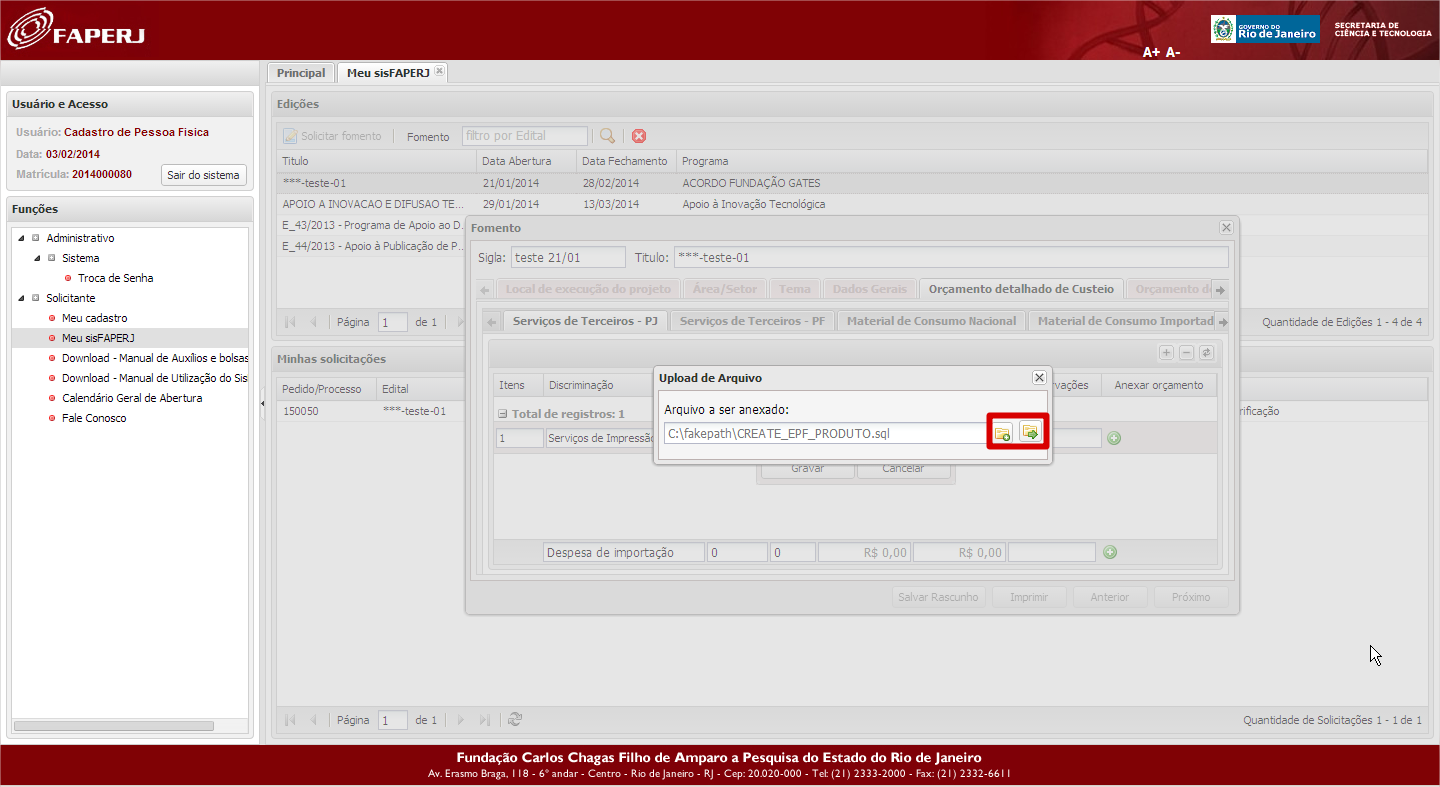
Task: Click the Titulo column header in Edições
Action: click(x=377, y=161)
